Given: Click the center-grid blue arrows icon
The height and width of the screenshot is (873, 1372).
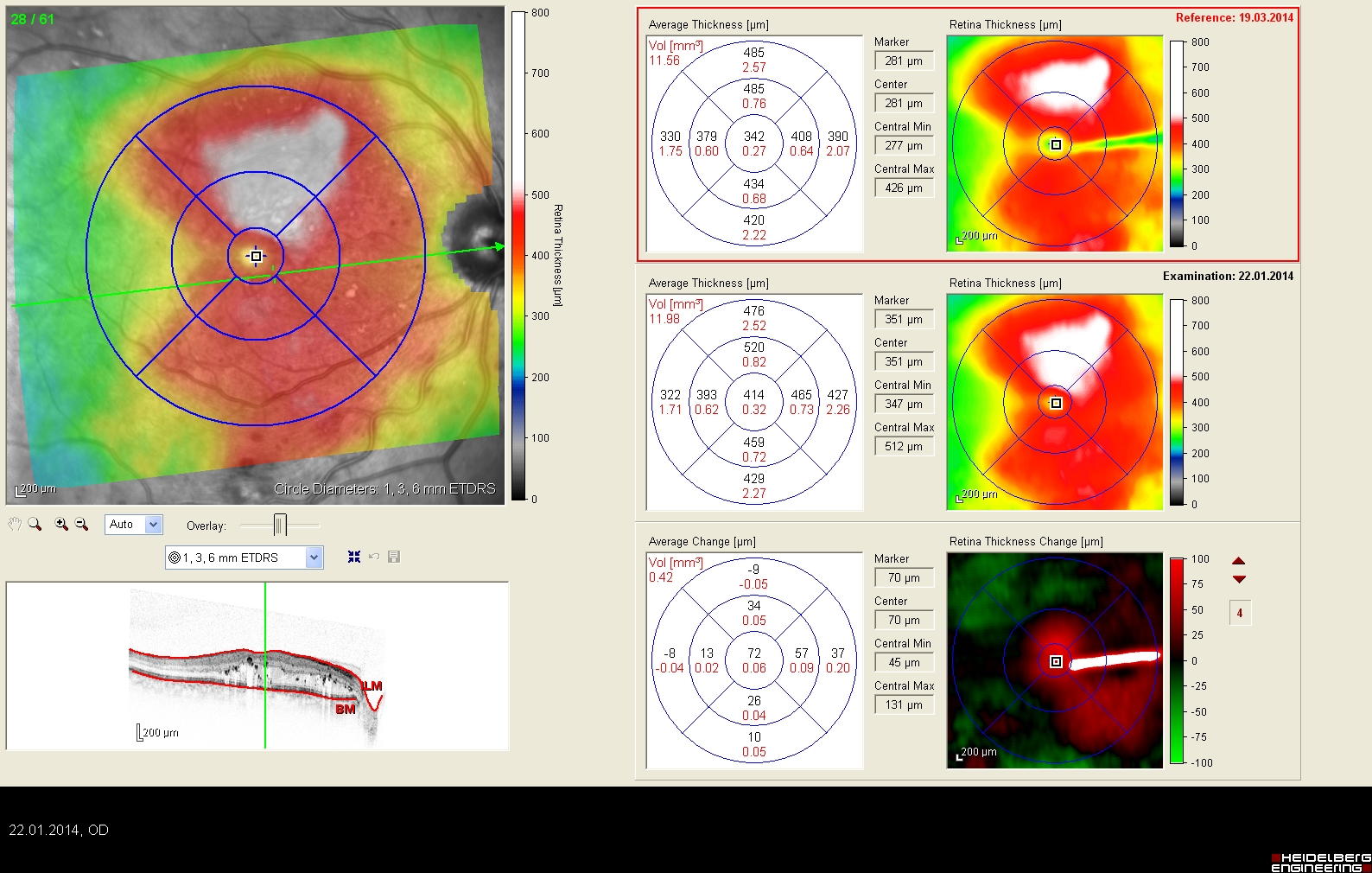Looking at the screenshot, I should coord(354,557).
